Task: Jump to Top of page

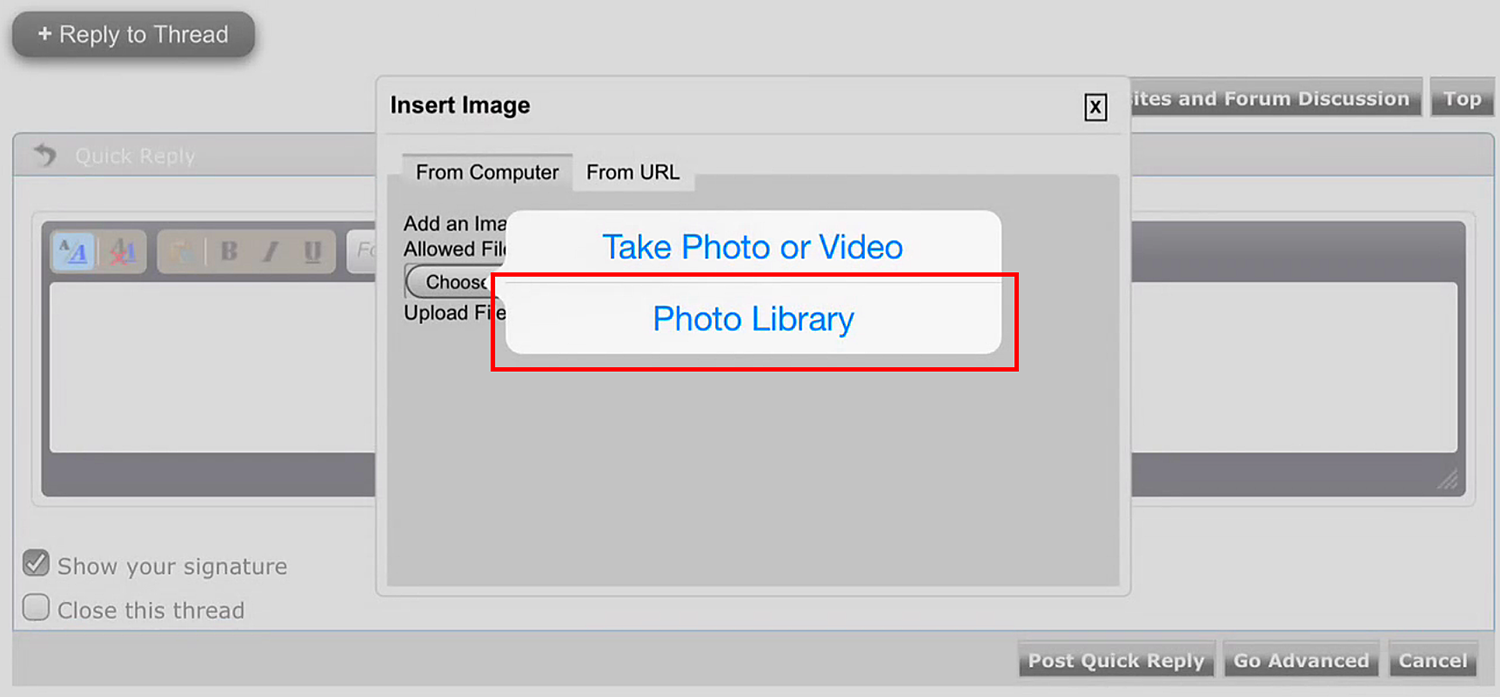Action: tap(1462, 98)
